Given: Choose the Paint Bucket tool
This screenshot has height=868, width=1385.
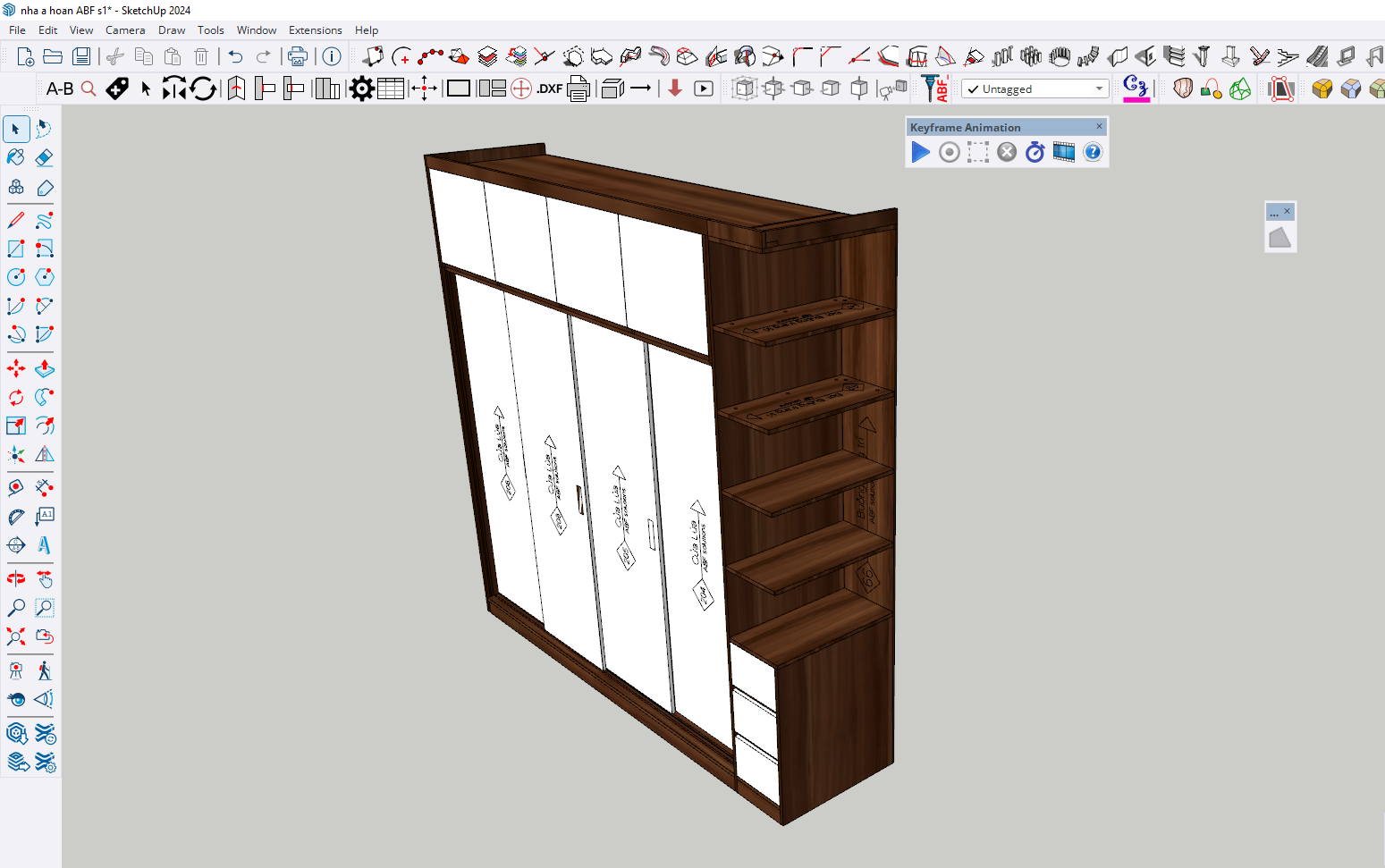Looking at the screenshot, I should coord(16,158).
